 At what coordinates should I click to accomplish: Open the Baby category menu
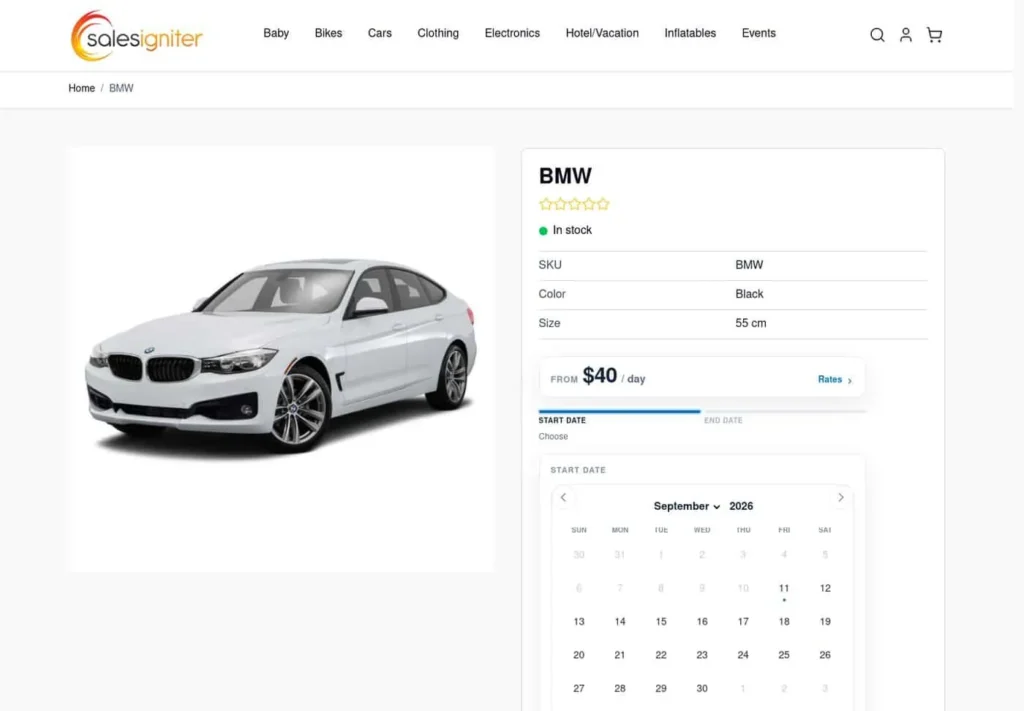pyautogui.click(x=276, y=33)
